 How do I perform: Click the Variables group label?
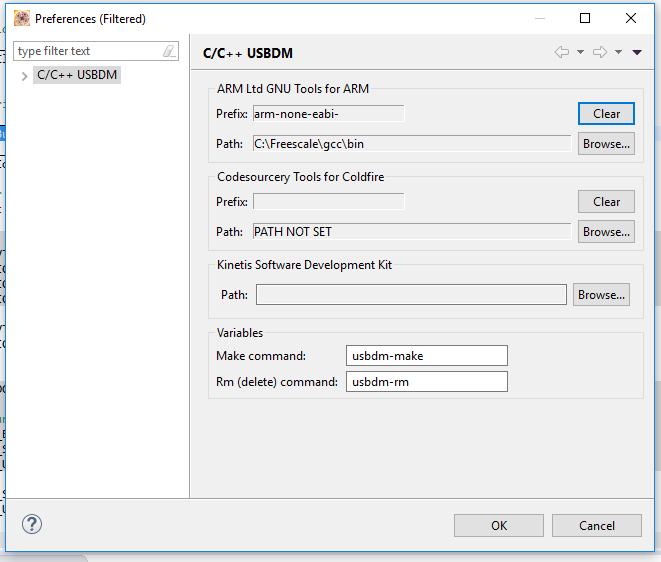[239, 333]
